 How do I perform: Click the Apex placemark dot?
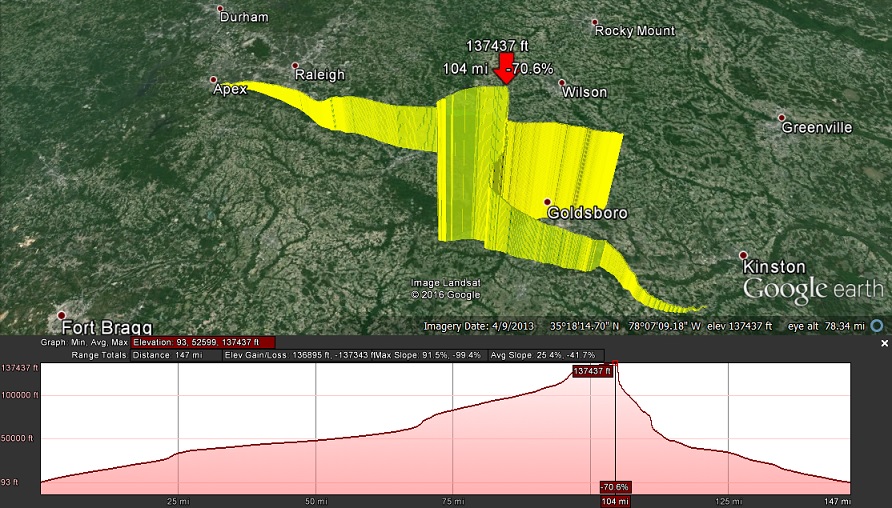coord(213,80)
